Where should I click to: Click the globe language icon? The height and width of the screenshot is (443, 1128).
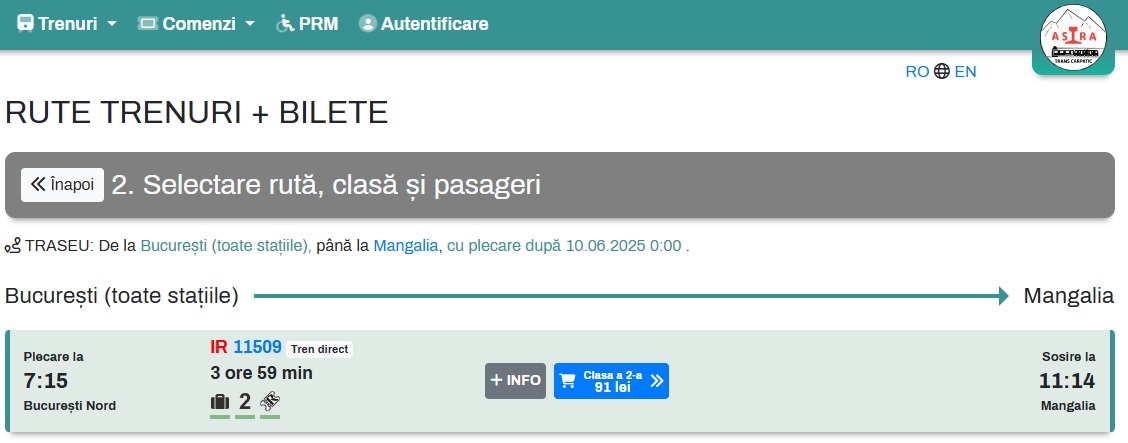(x=942, y=71)
